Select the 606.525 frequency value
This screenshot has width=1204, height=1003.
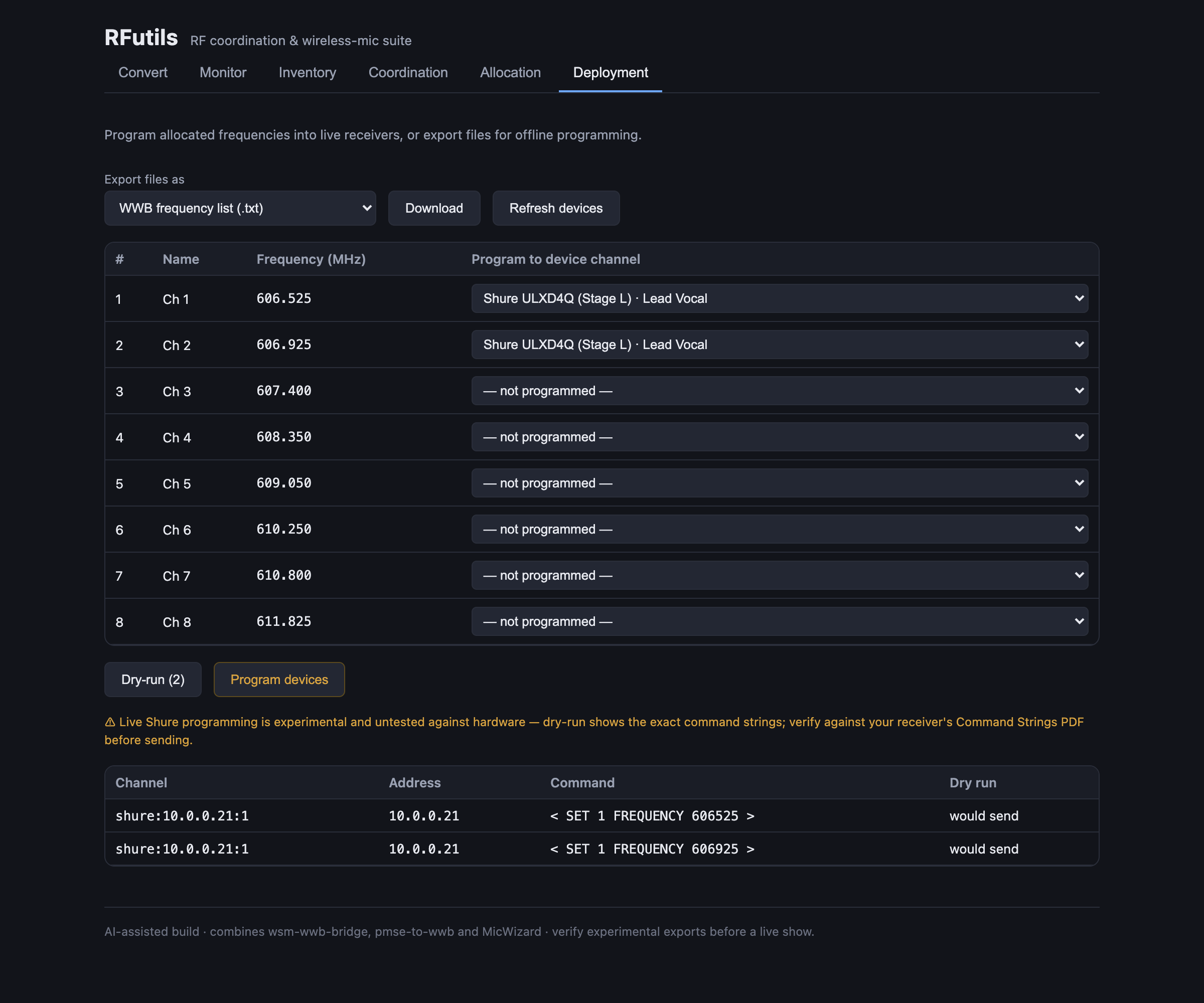(x=284, y=298)
